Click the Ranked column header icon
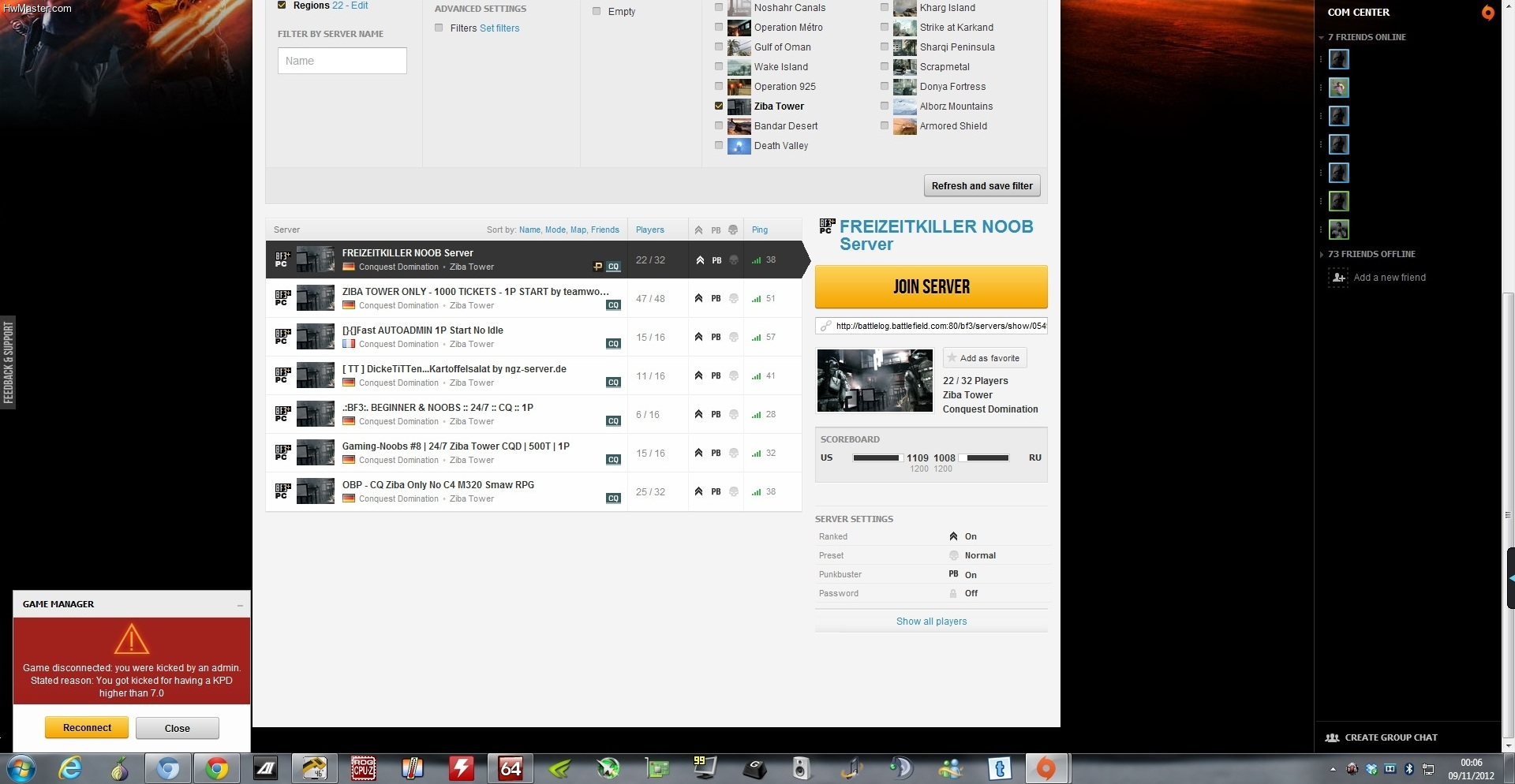1515x784 pixels. coord(698,230)
